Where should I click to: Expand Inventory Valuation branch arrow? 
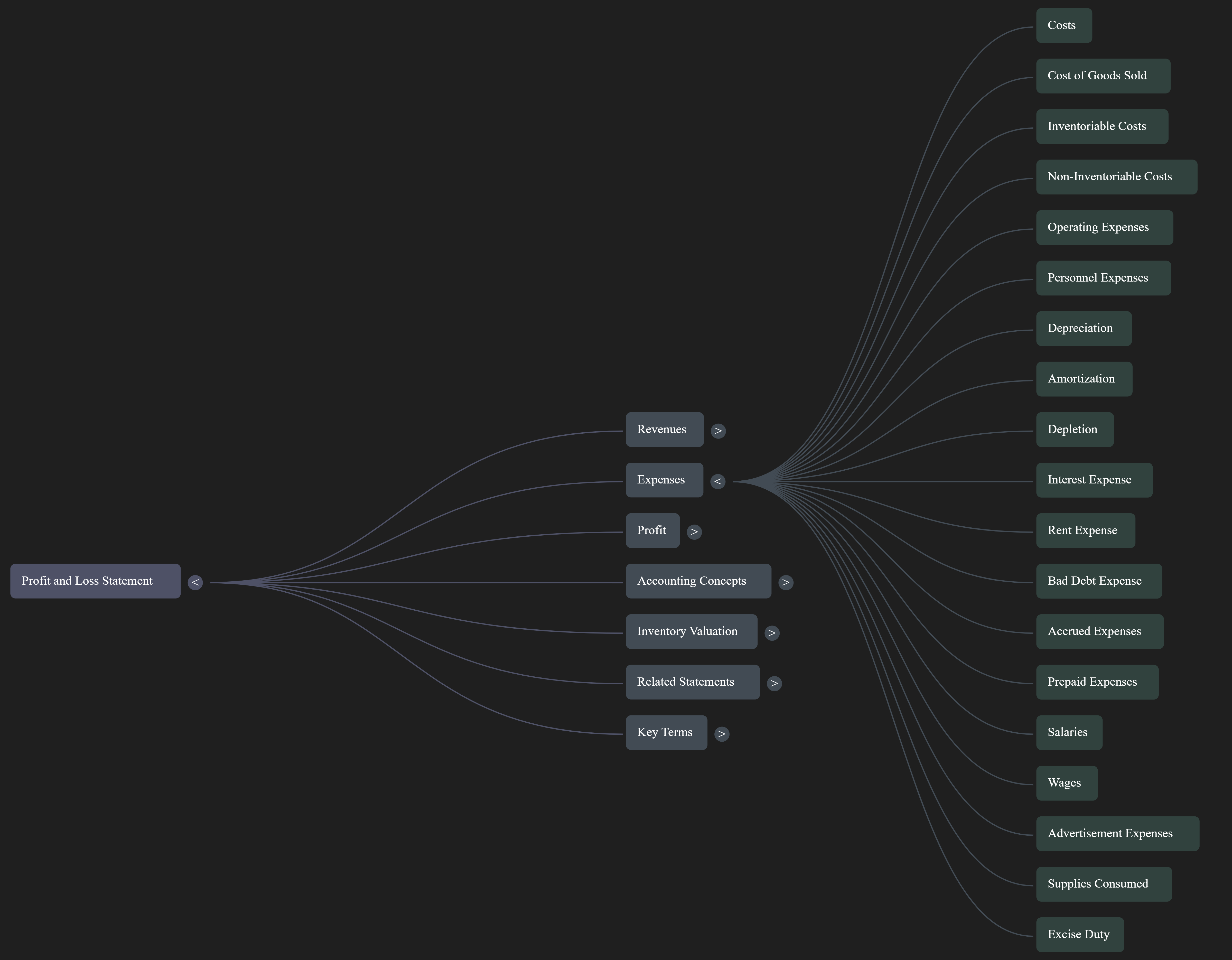[772, 633]
